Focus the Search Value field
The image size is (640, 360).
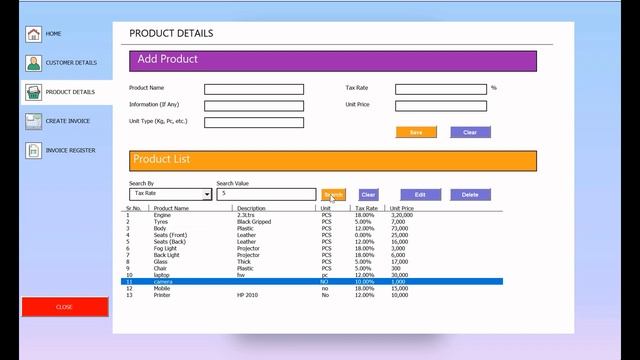pyautogui.click(x=266, y=194)
